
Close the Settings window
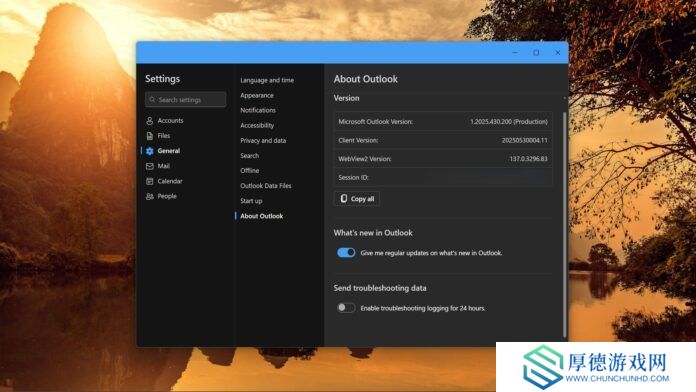tap(558, 52)
